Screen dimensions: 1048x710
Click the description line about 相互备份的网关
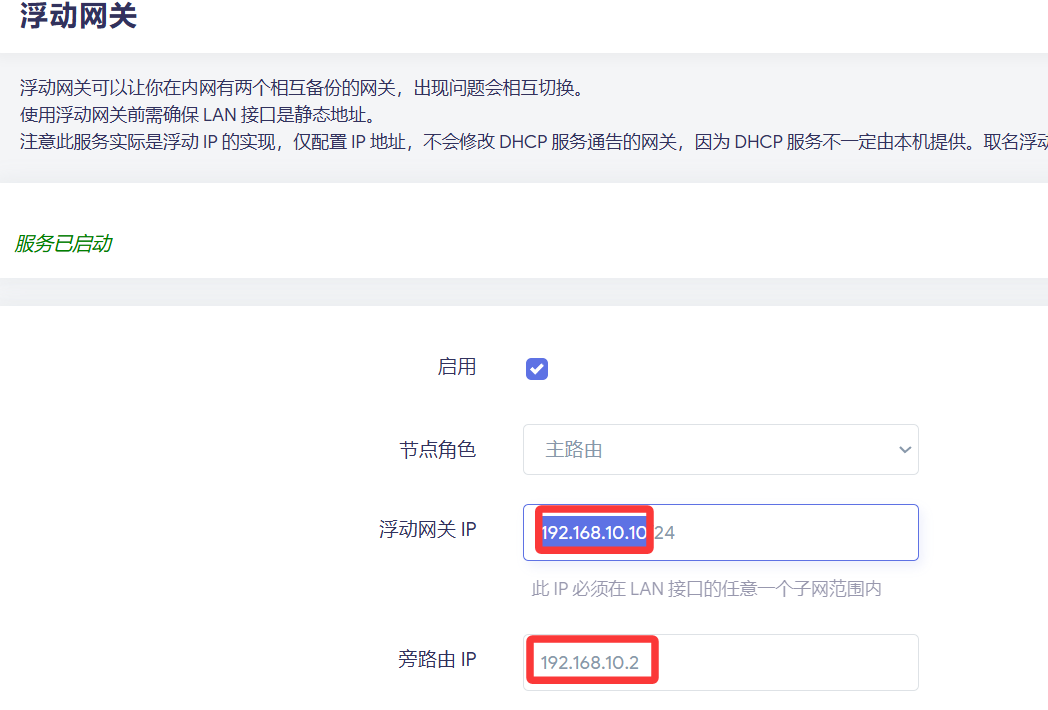coord(300,88)
